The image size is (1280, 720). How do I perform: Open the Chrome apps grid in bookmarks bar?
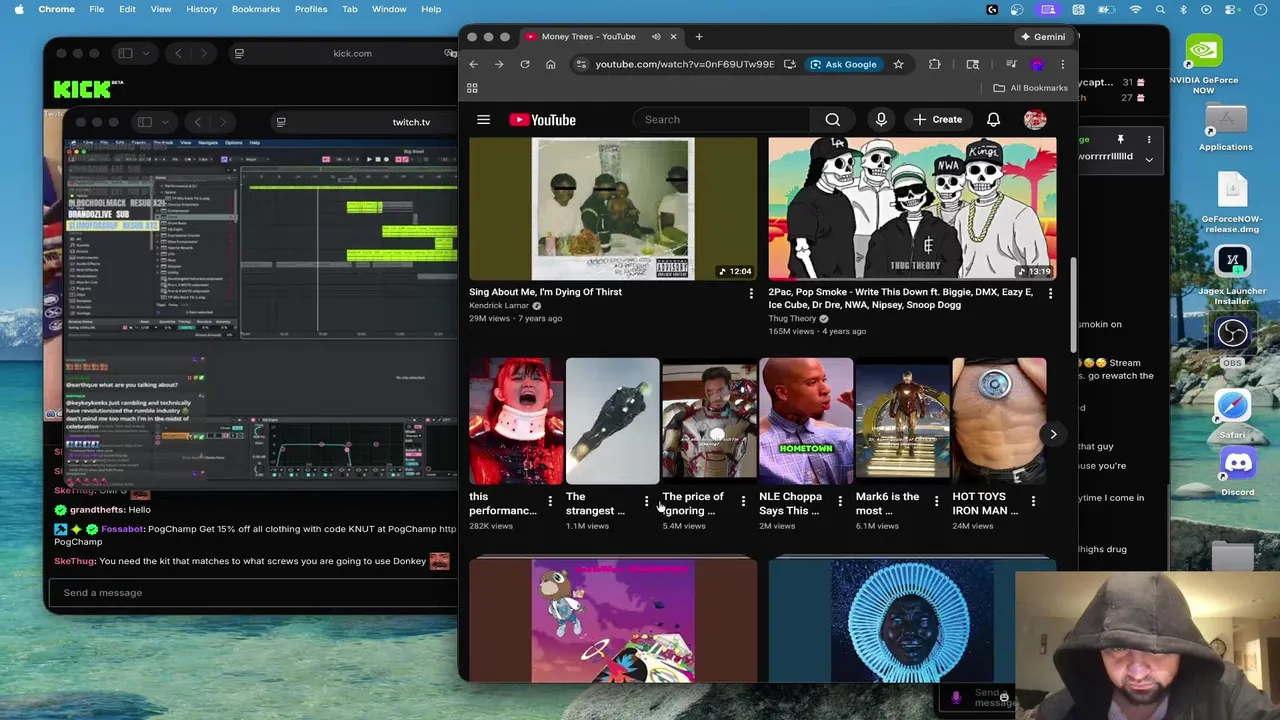[472, 88]
